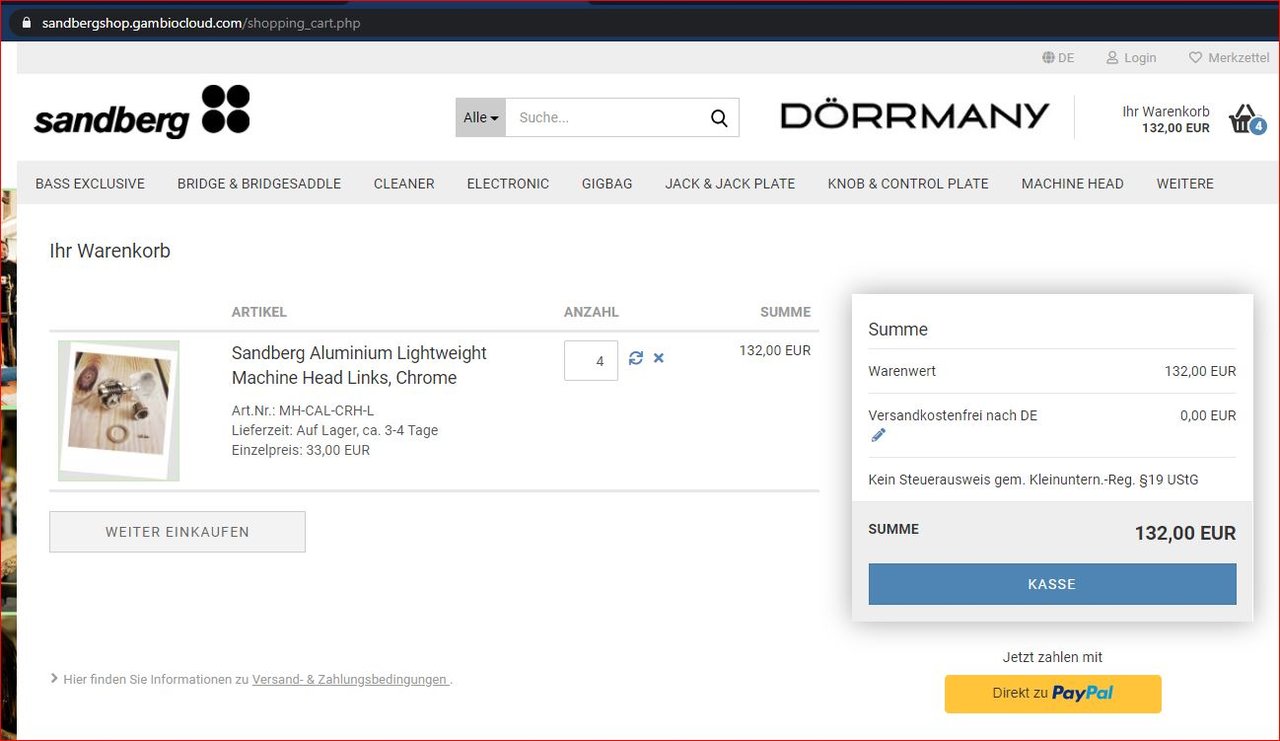Edit shipping country pencil icon
This screenshot has height=741, width=1280.
878,435
